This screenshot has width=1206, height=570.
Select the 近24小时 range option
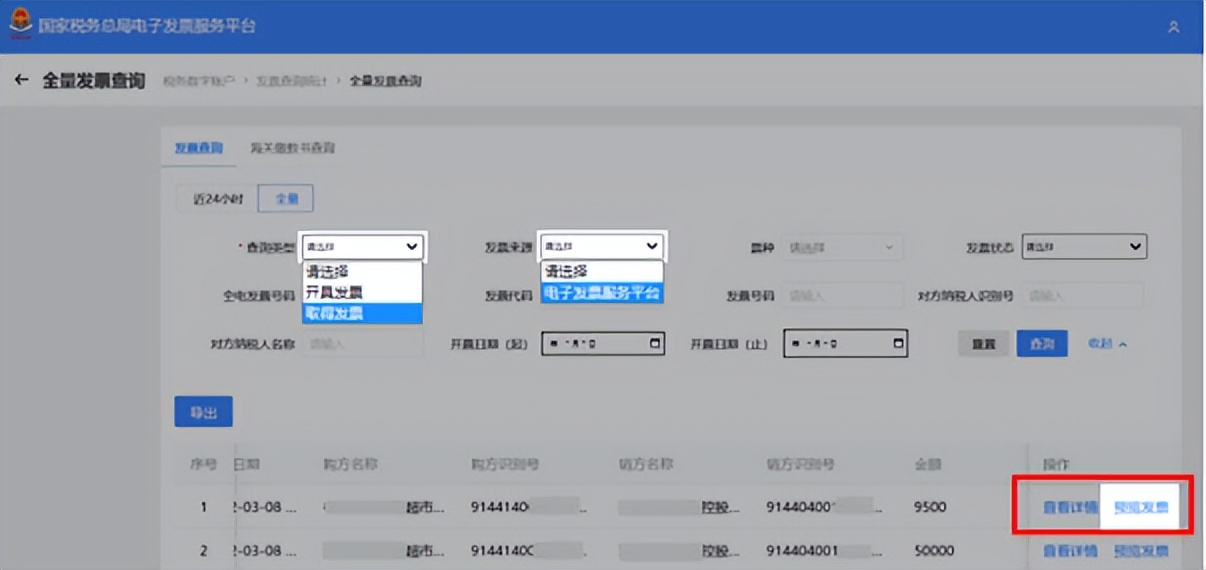pyautogui.click(x=218, y=199)
